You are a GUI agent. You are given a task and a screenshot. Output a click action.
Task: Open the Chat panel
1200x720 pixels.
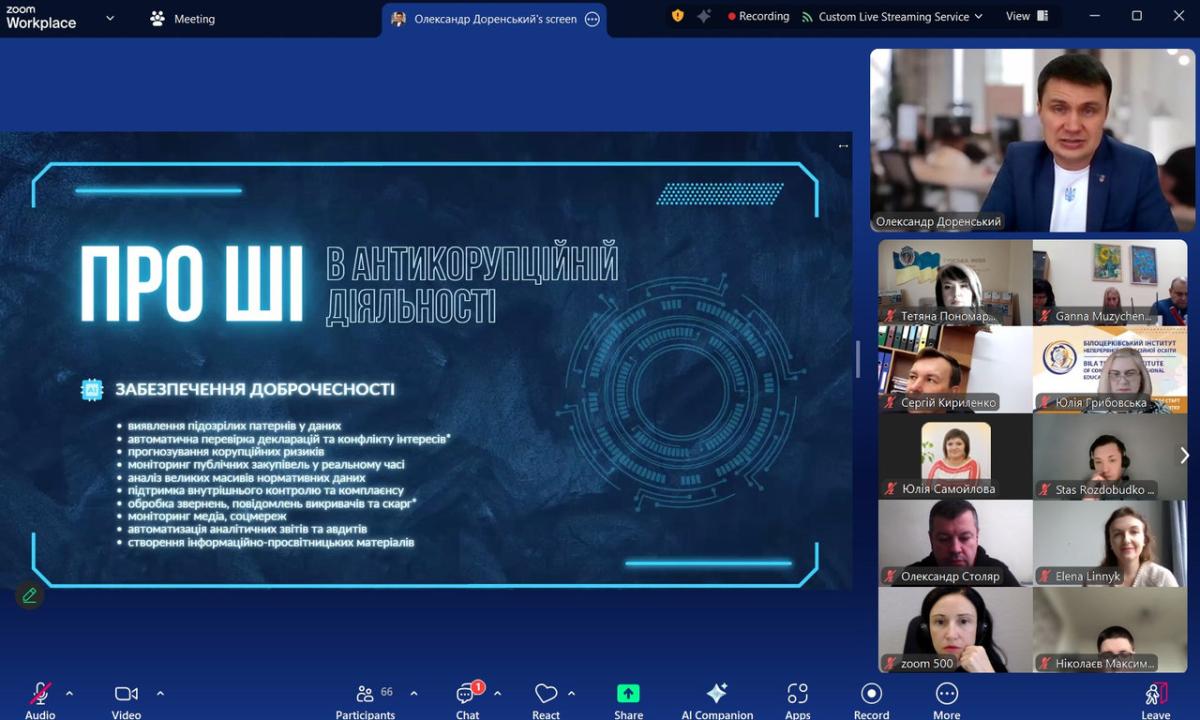coord(467,695)
